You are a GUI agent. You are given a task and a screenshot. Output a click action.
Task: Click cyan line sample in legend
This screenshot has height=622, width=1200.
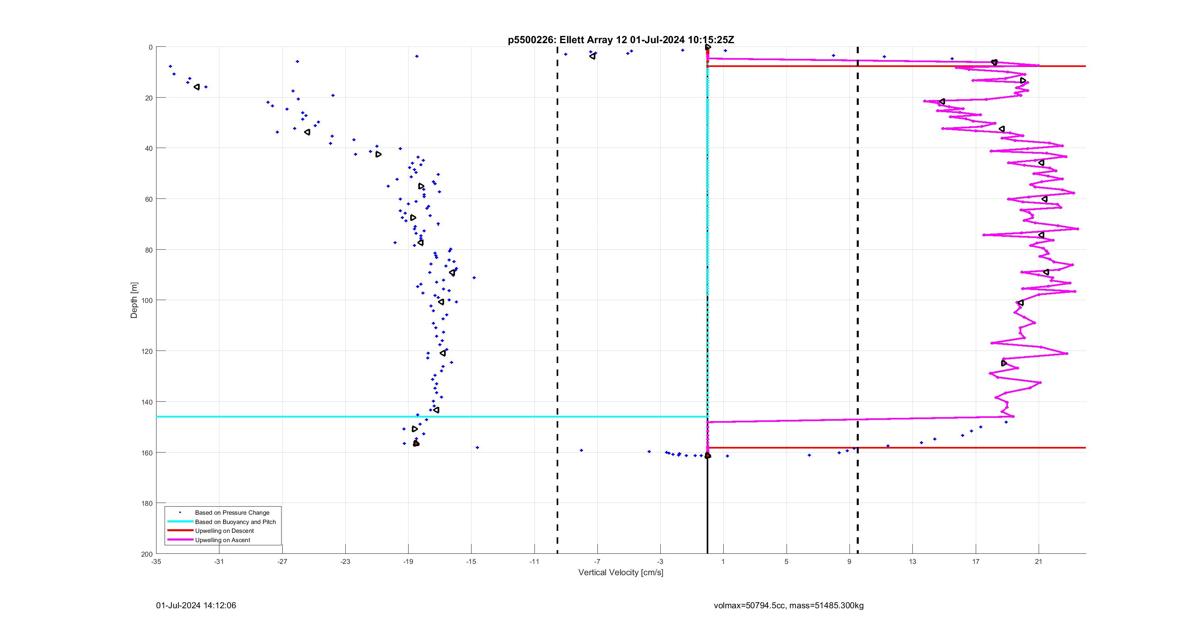(x=179, y=522)
